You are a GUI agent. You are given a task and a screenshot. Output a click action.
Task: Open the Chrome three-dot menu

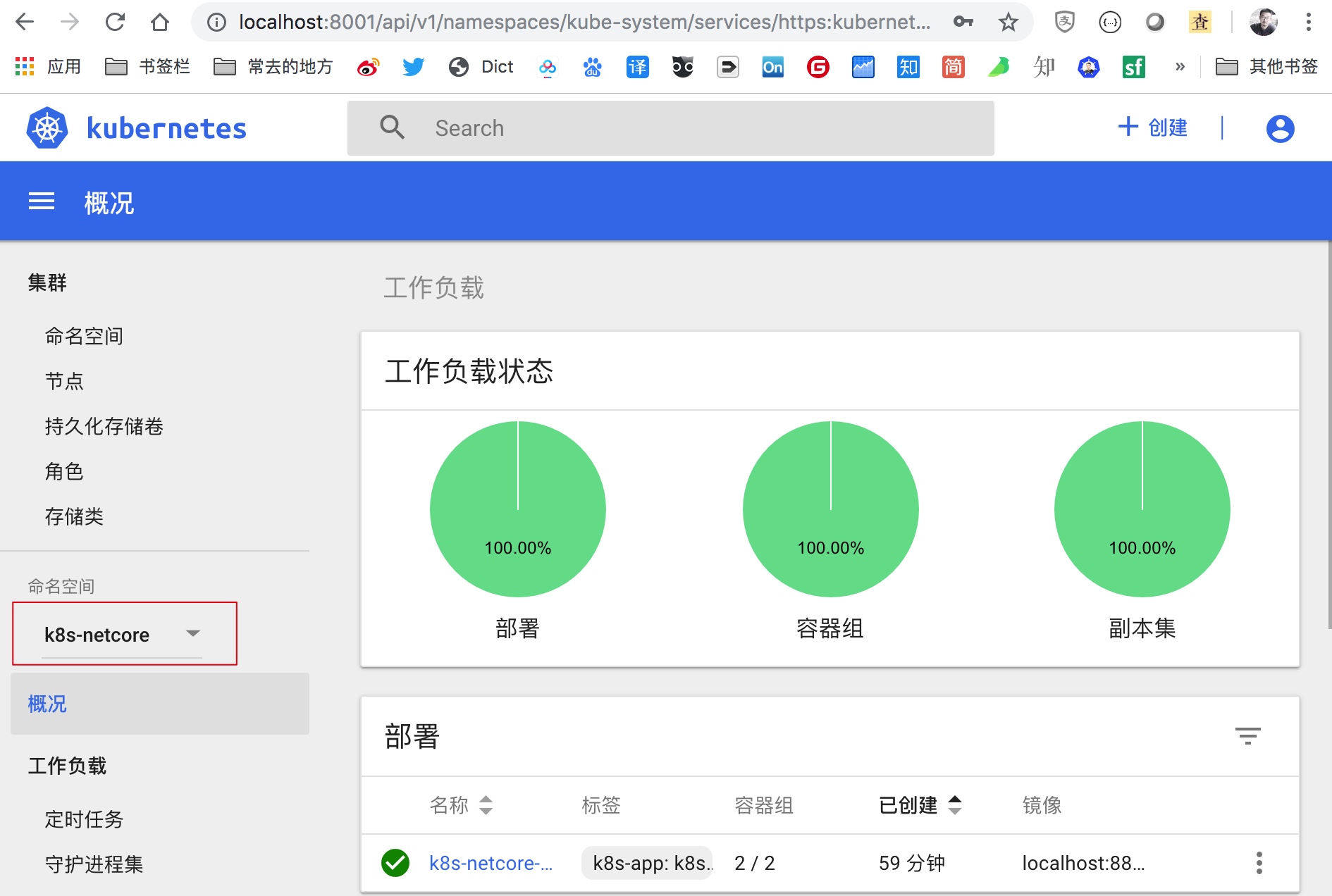pyautogui.click(x=1309, y=22)
